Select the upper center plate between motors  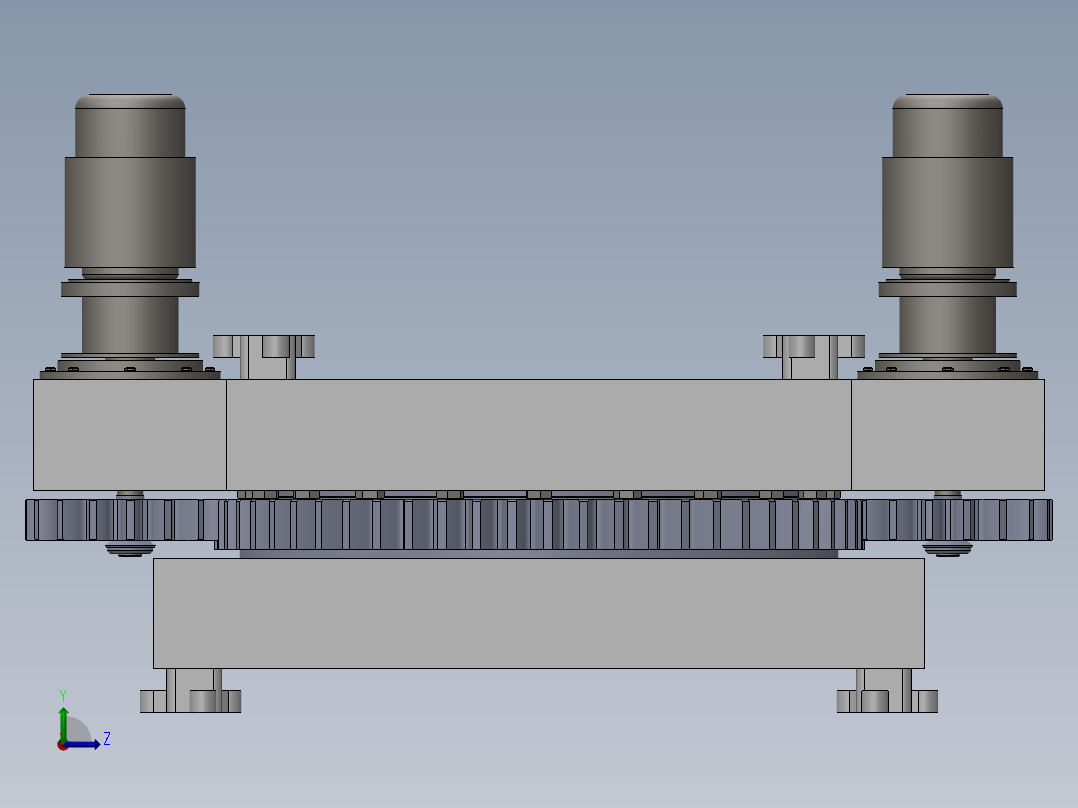[x=539, y=435]
